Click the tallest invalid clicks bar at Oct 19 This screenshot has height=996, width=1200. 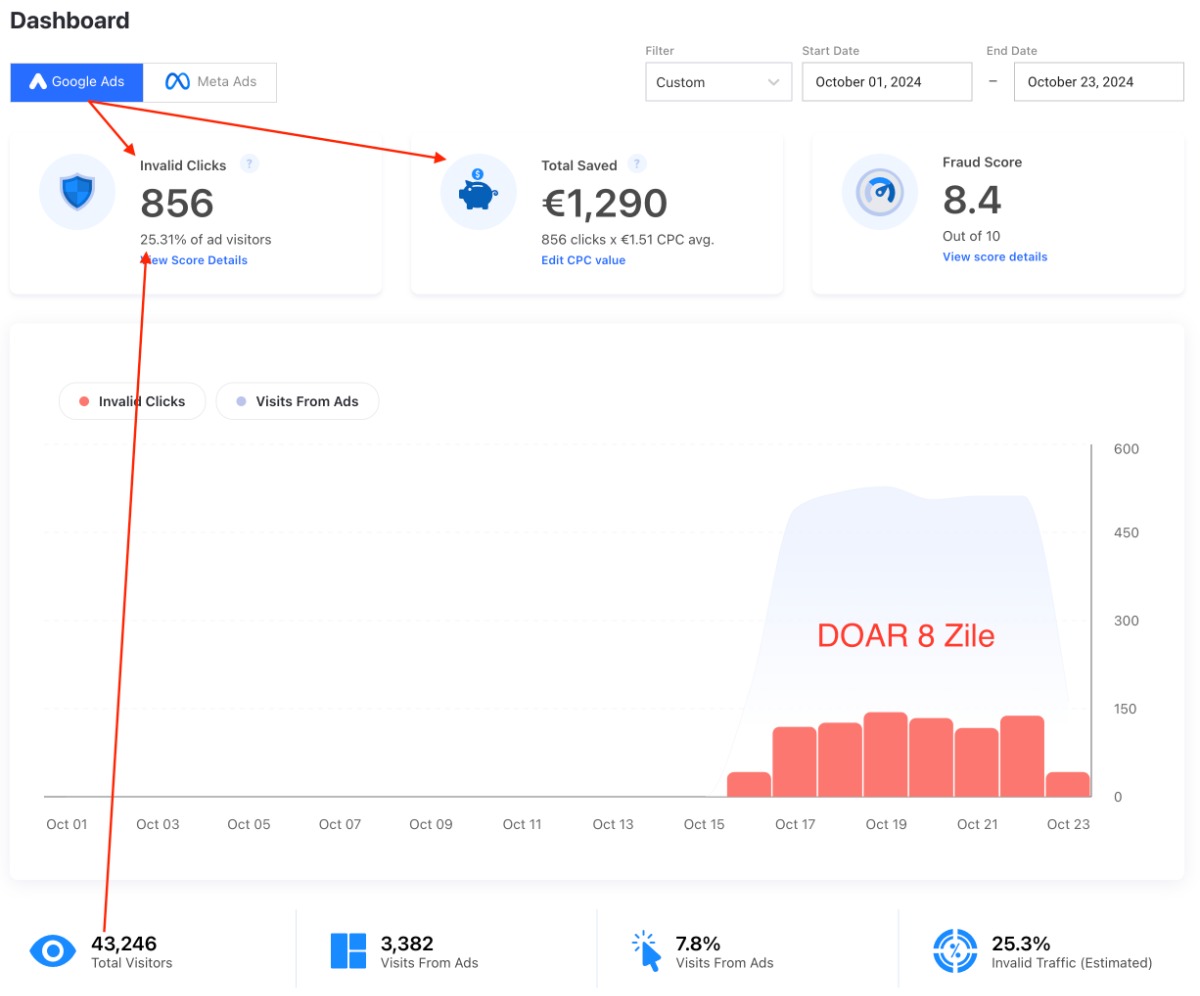885,755
